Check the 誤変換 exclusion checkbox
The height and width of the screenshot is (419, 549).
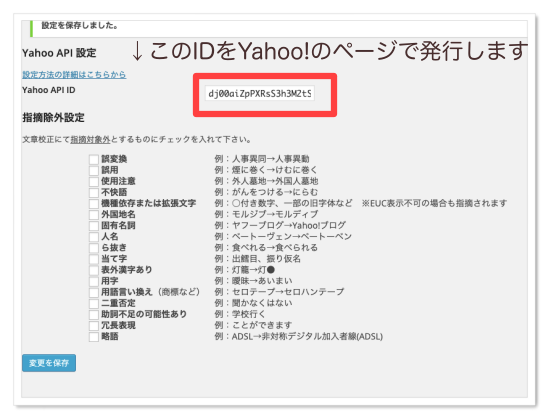pos(93,160)
